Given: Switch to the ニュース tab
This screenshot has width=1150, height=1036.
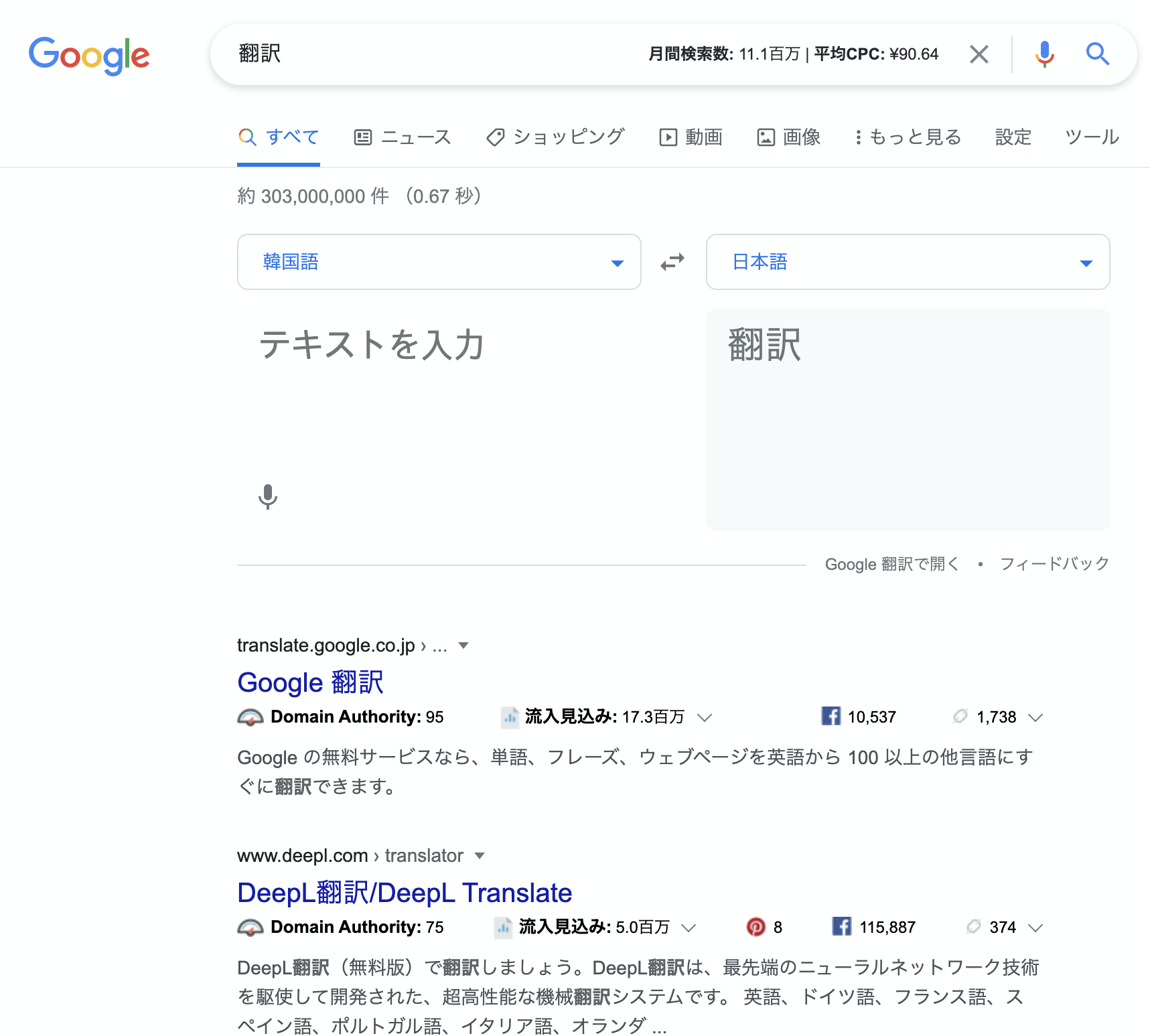Looking at the screenshot, I should (x=403, y=137).
